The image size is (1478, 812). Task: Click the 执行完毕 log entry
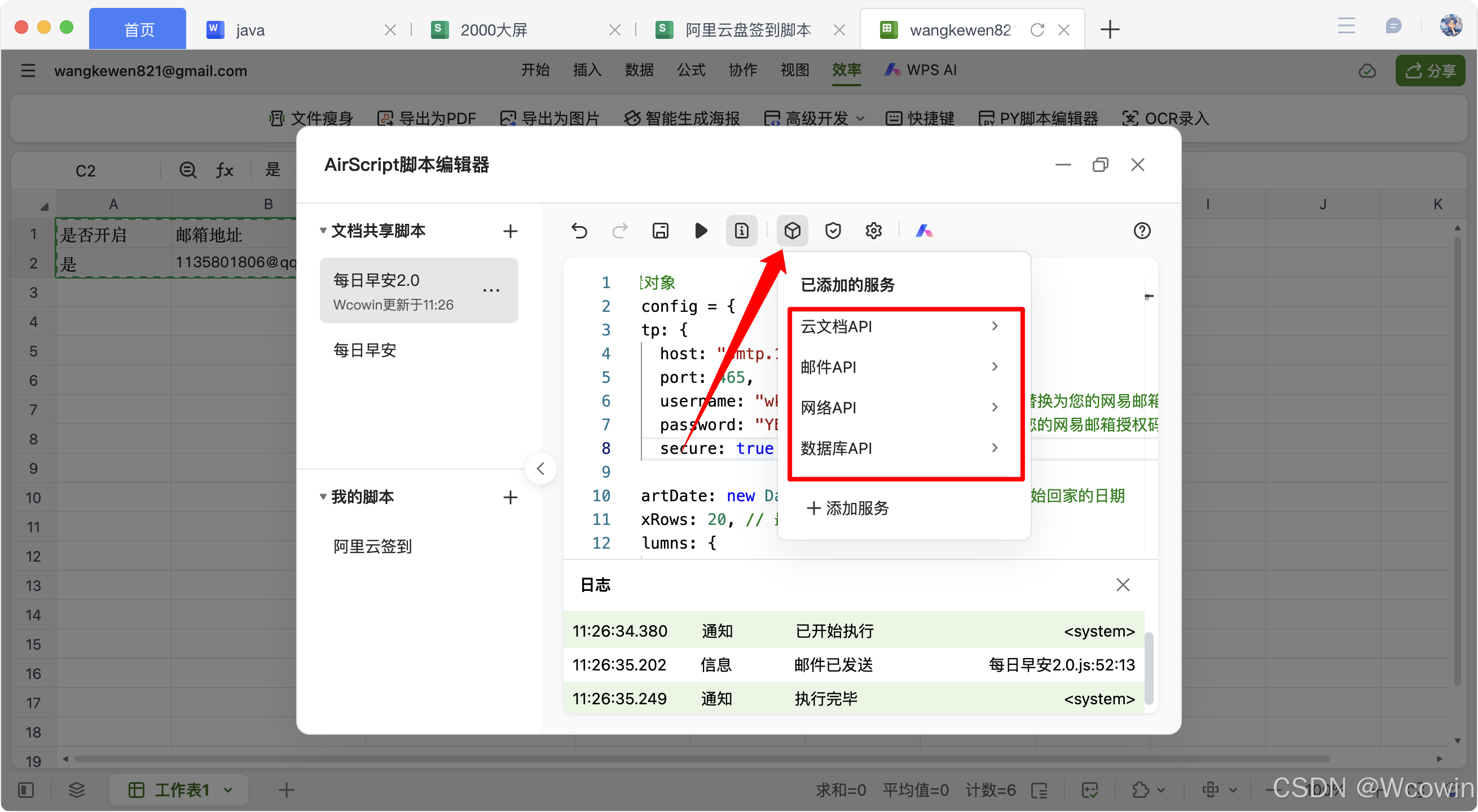click(854, 699)
